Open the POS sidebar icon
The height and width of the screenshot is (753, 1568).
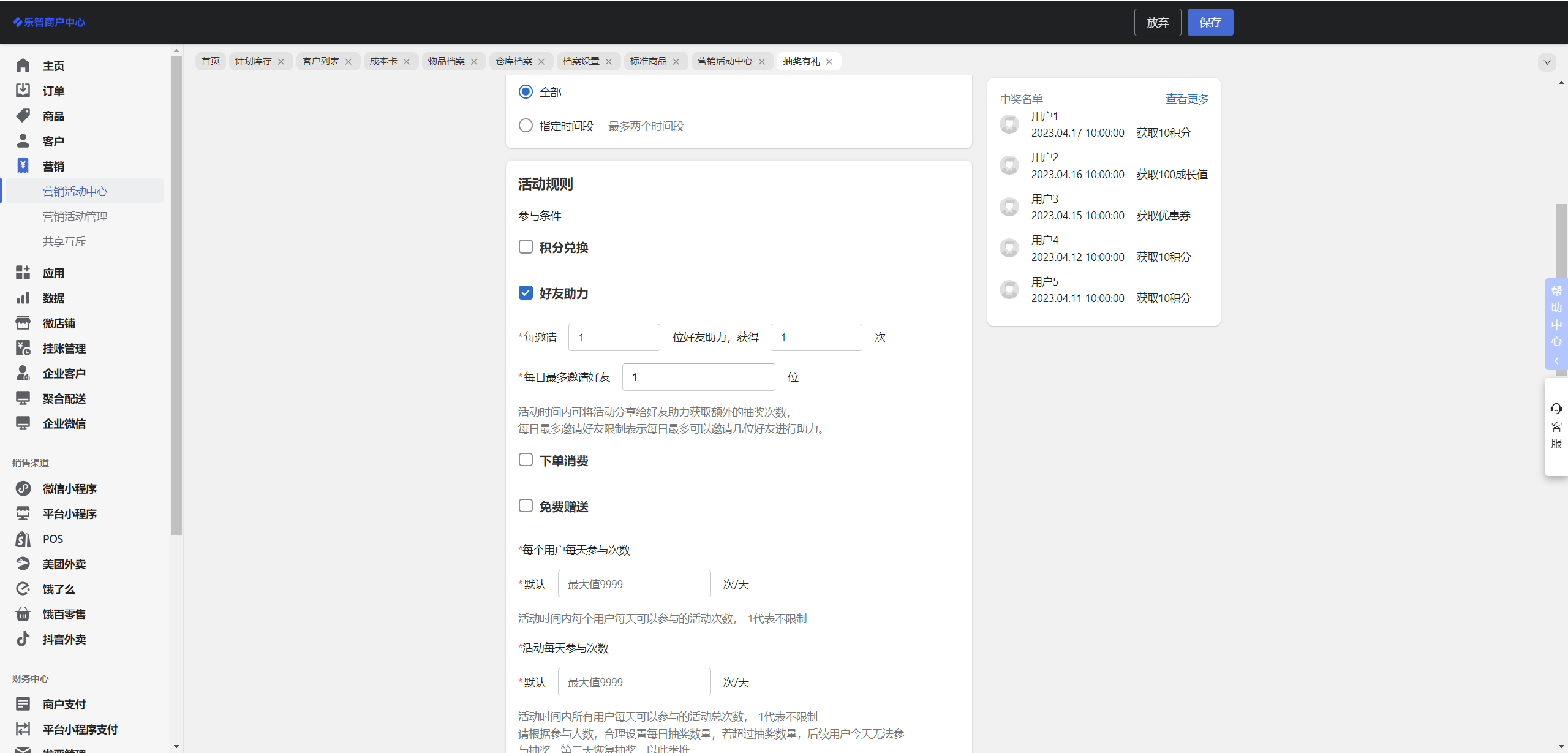click(x=23, y=539)
